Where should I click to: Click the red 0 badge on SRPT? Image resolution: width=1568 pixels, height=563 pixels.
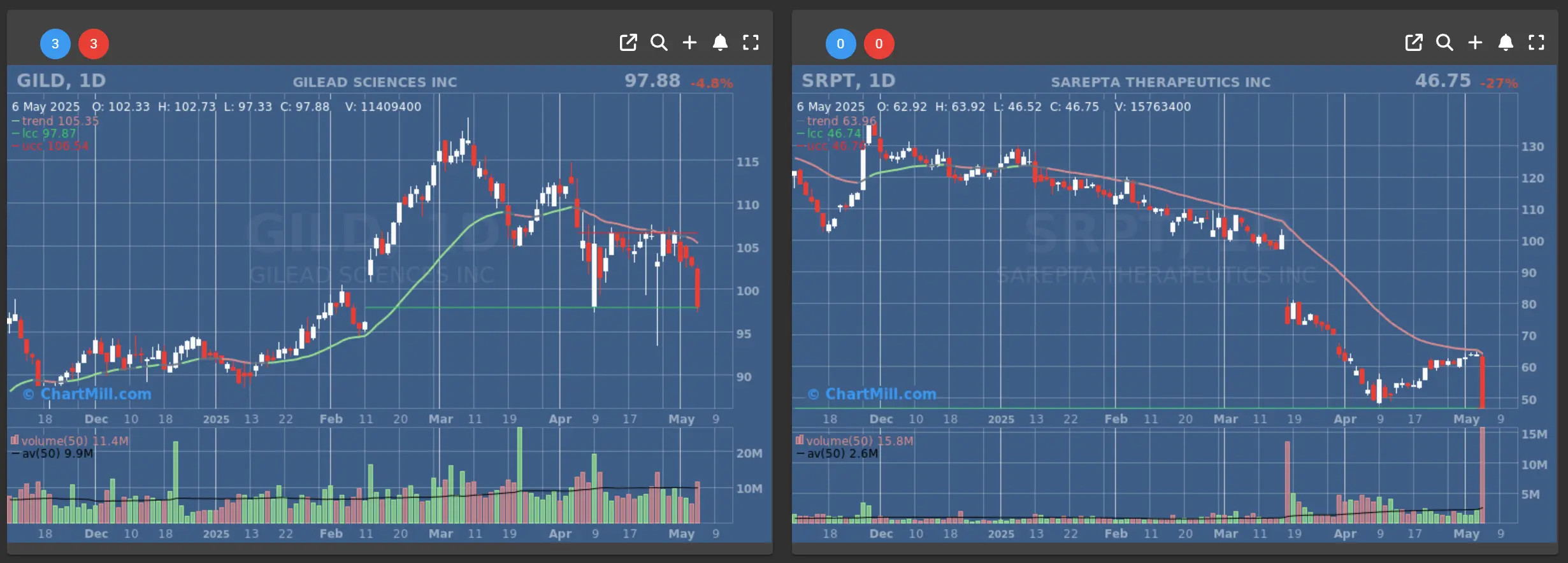[879, 44]
